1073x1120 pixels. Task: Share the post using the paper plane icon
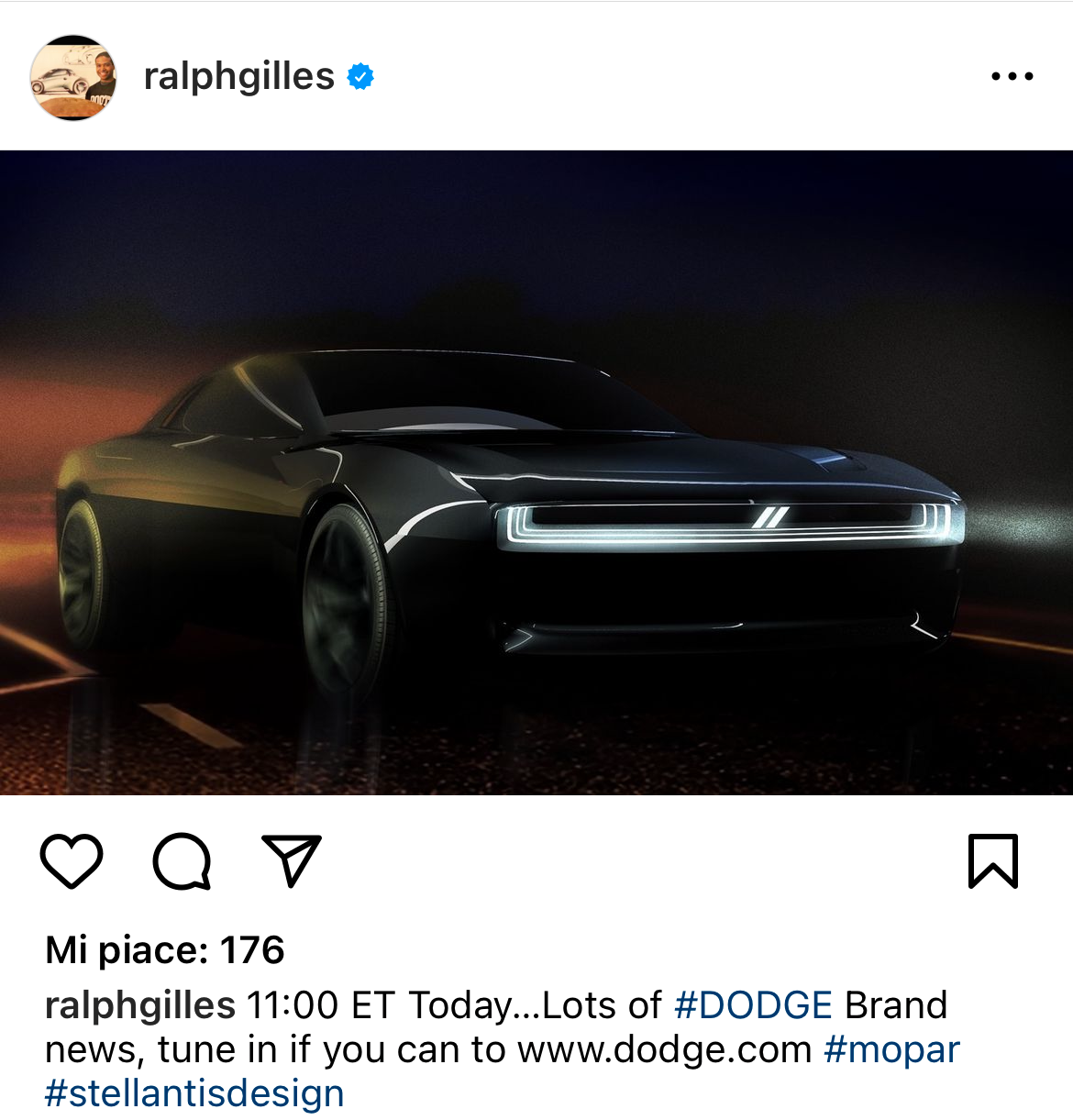[292, 860]
